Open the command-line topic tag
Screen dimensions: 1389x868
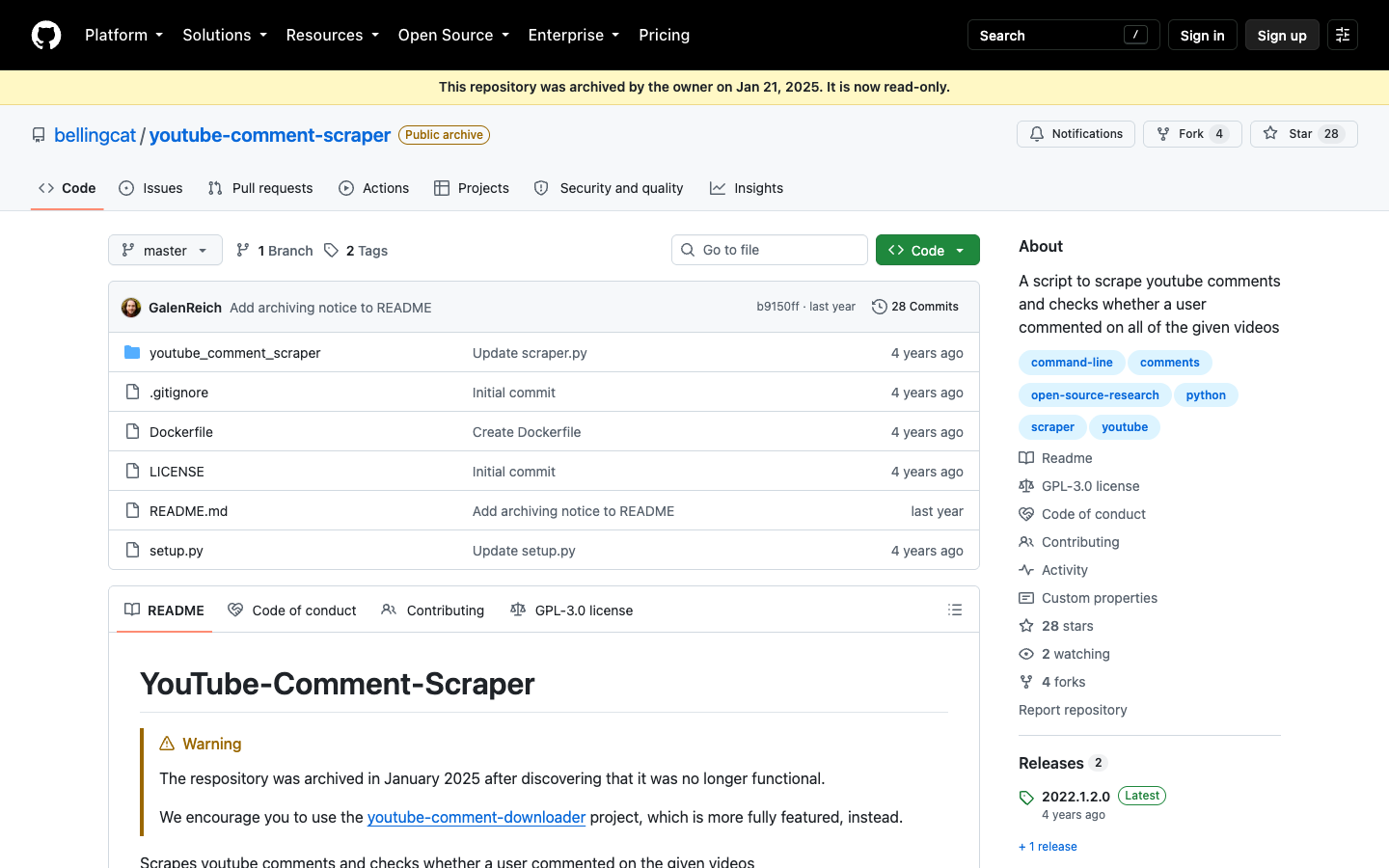pyautogui.click(x=1072, y=363)
